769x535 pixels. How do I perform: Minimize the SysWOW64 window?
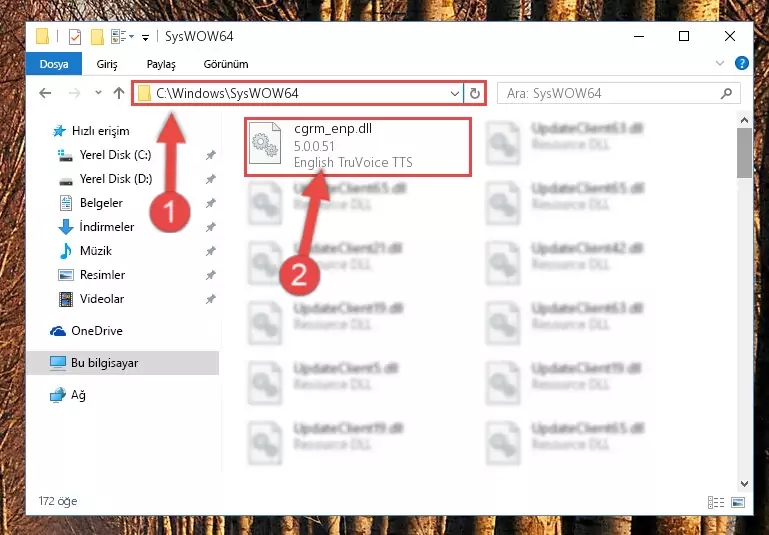tap(639, 36)
